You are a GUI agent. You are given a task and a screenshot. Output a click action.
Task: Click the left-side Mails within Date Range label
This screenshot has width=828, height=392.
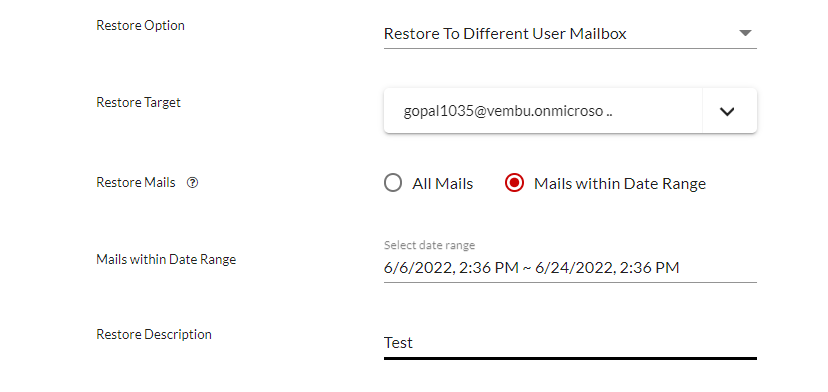coord(166,259)
